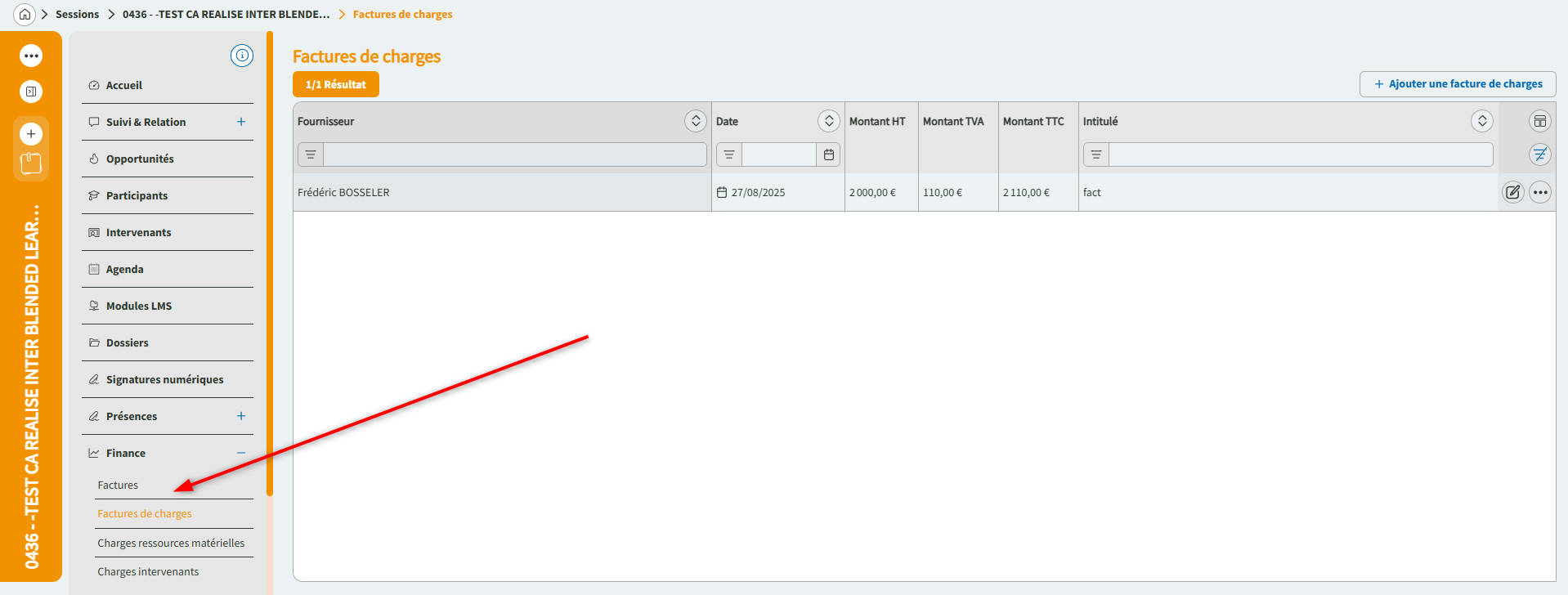The image size is (1568, 595).
Task: Click the edit icon for Frédéric BOSSELER row
Action: tap(1512, 192)
